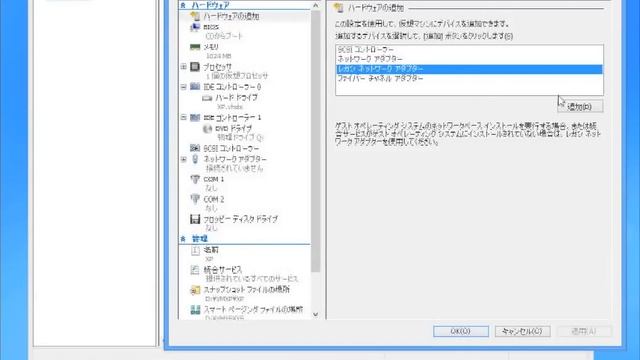Expand the プロセッサ tree node
Image resolution: width=640 pixels, height=360 pixels.
[x=184, y=67]
